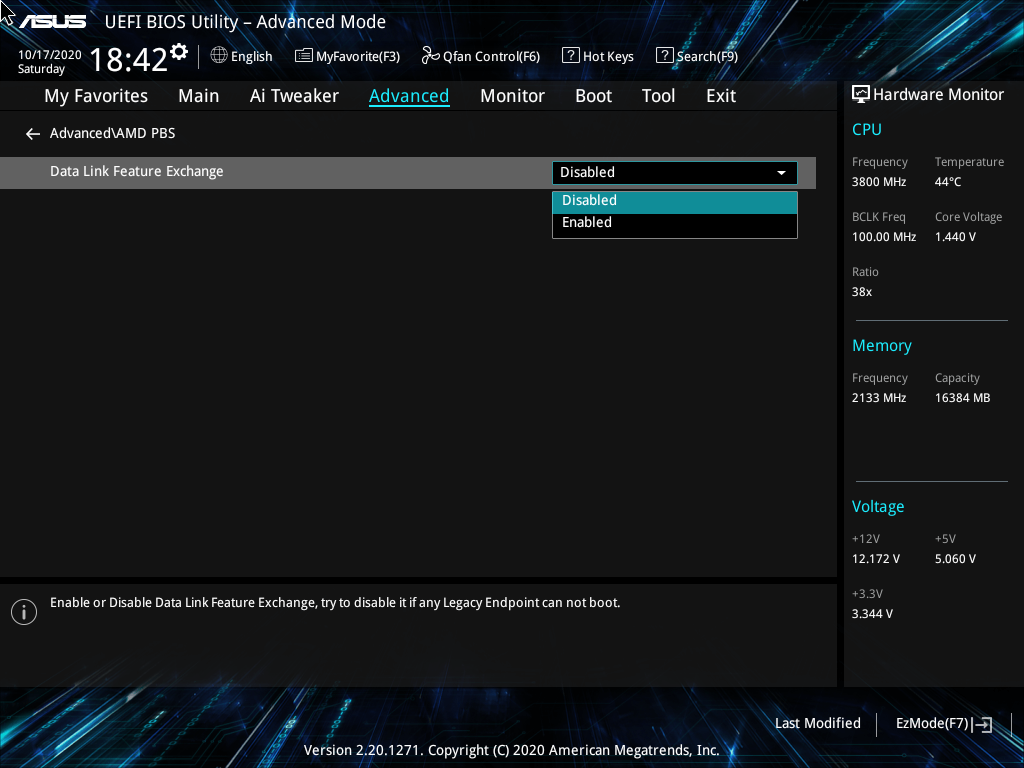The image size is (1024, 768).
Task: Click the info circle icon in help area
Action: [x=24, y=612]
